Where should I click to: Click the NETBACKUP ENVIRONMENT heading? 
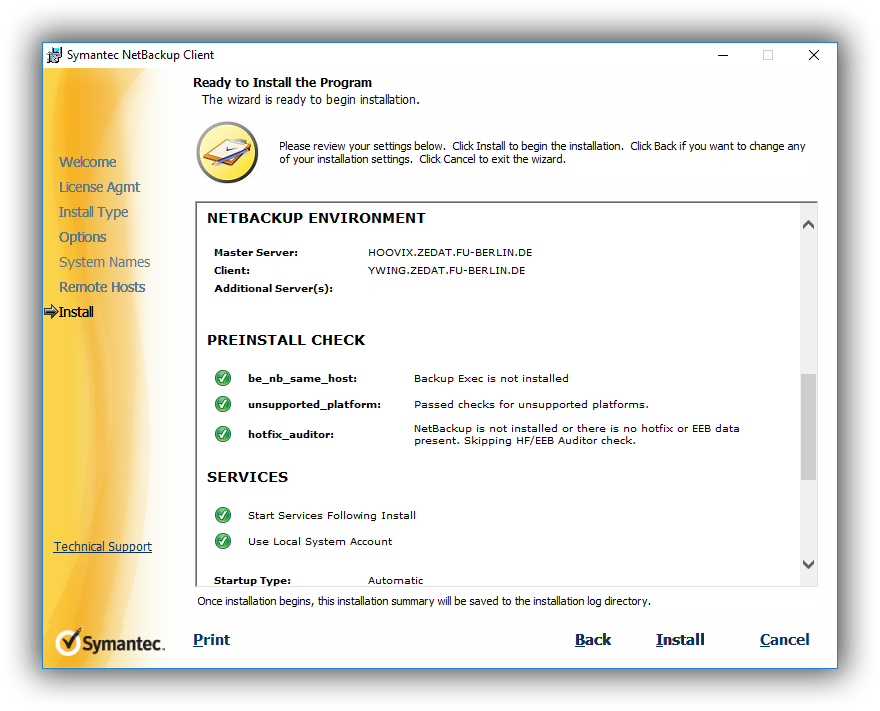pos(317,218)
